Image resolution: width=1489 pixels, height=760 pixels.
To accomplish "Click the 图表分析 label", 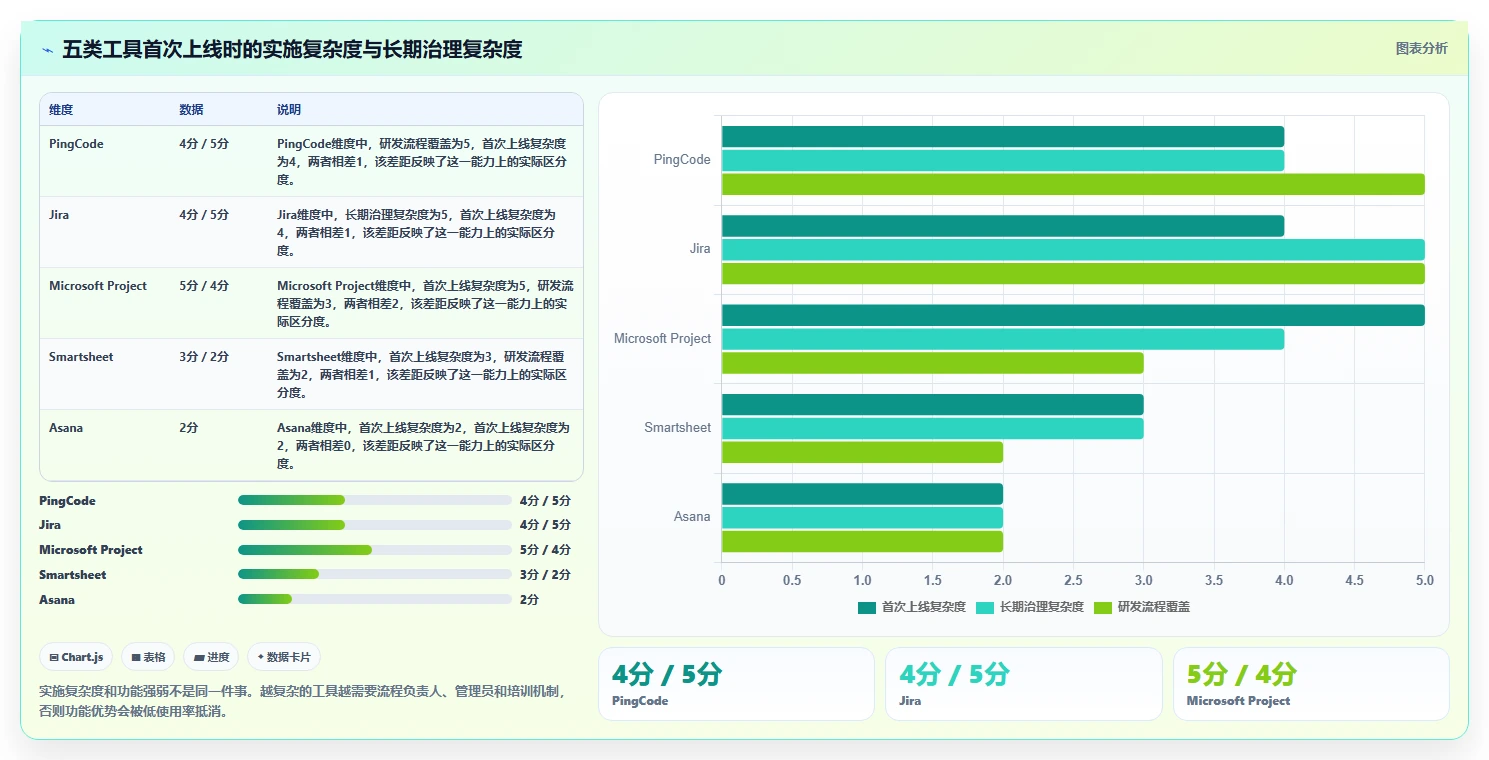I will (x=1421, y=48).
